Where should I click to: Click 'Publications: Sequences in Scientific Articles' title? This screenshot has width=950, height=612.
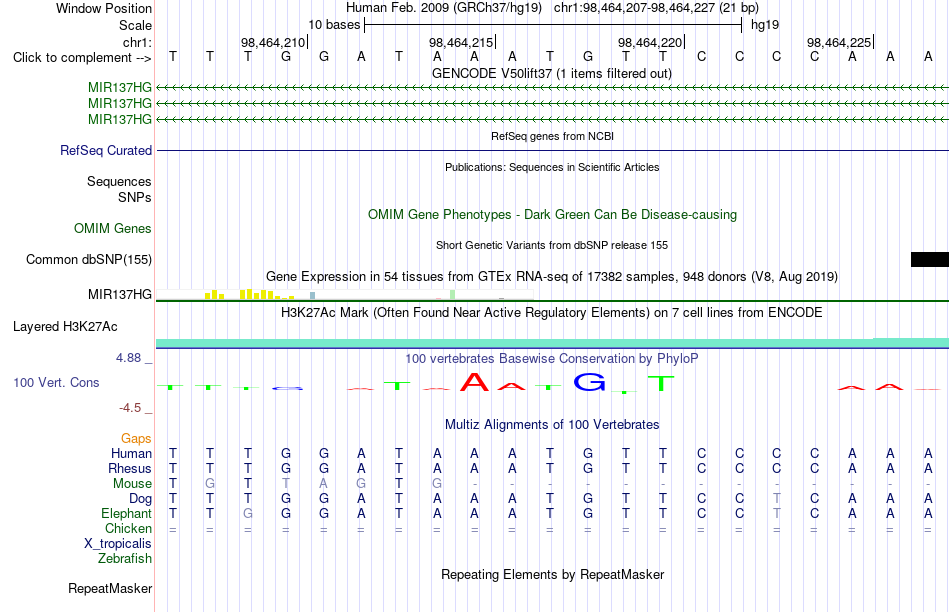click(x=552, y=167)
